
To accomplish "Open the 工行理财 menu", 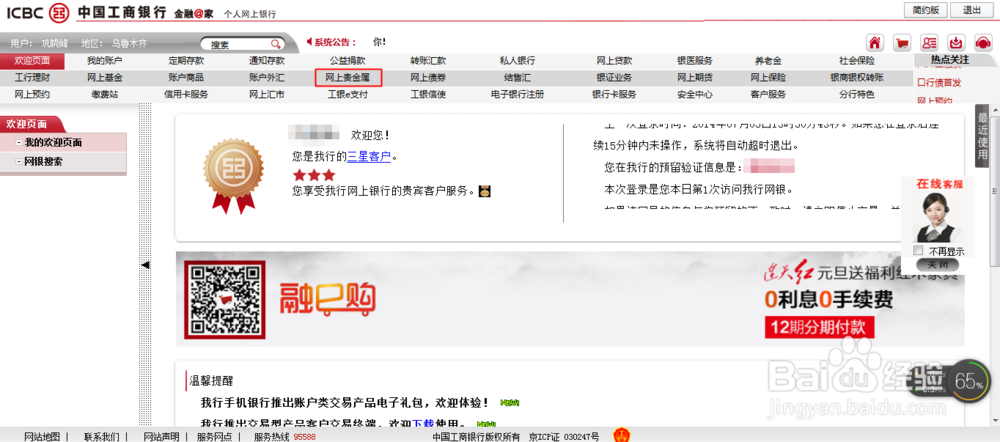I will coord(33,78).
